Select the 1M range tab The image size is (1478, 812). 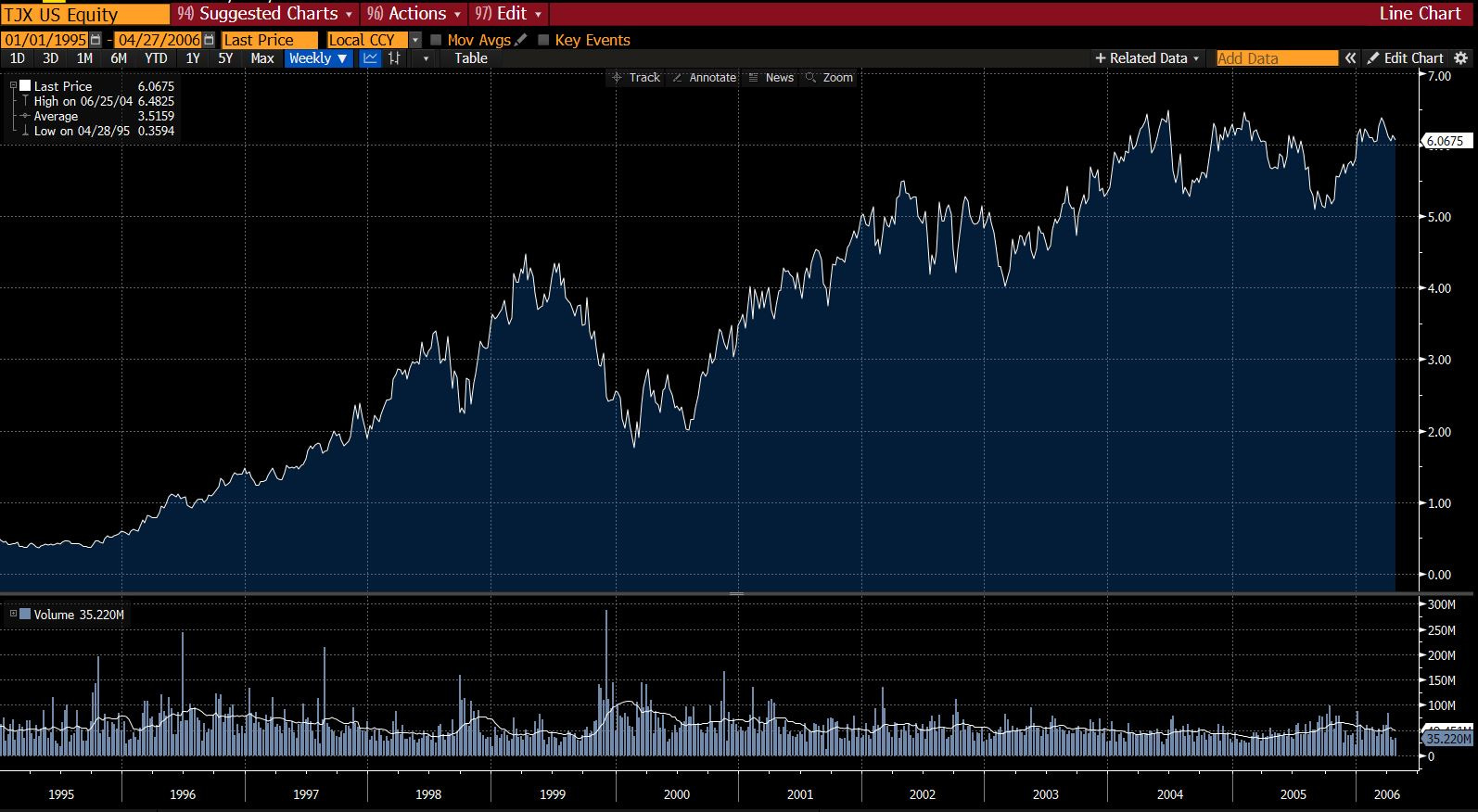(84, 58)
